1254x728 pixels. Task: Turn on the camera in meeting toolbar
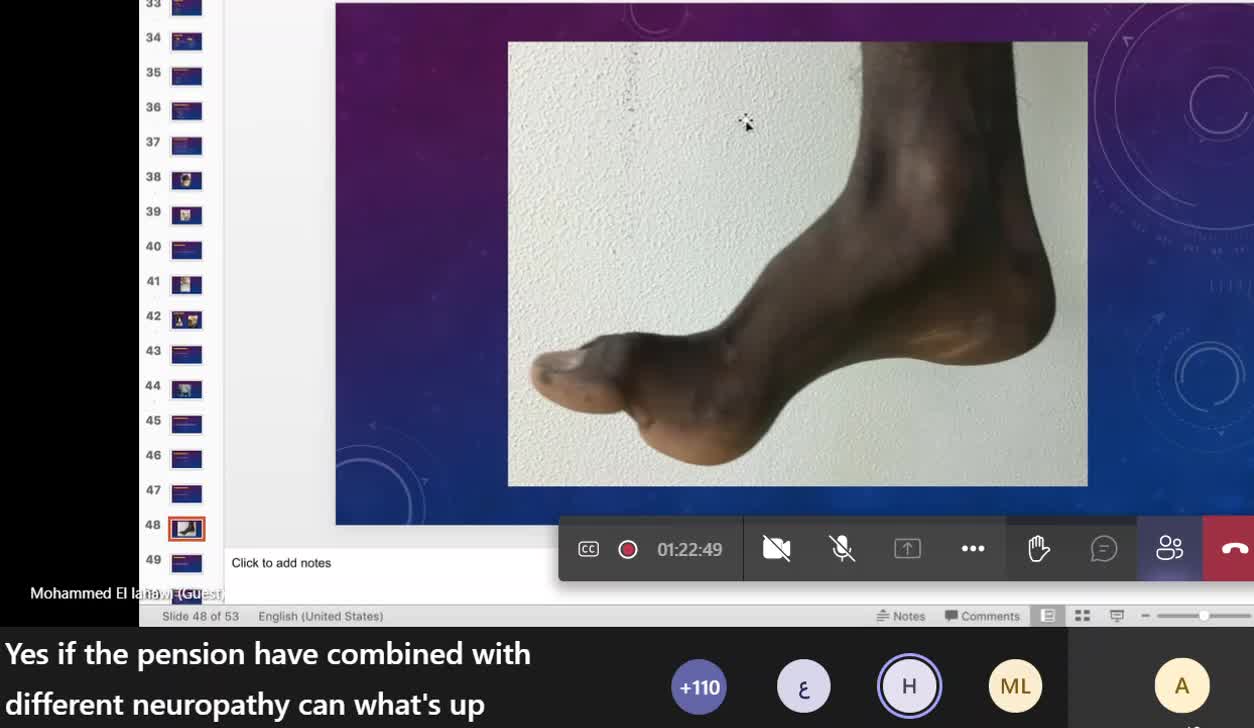(777, 548)
